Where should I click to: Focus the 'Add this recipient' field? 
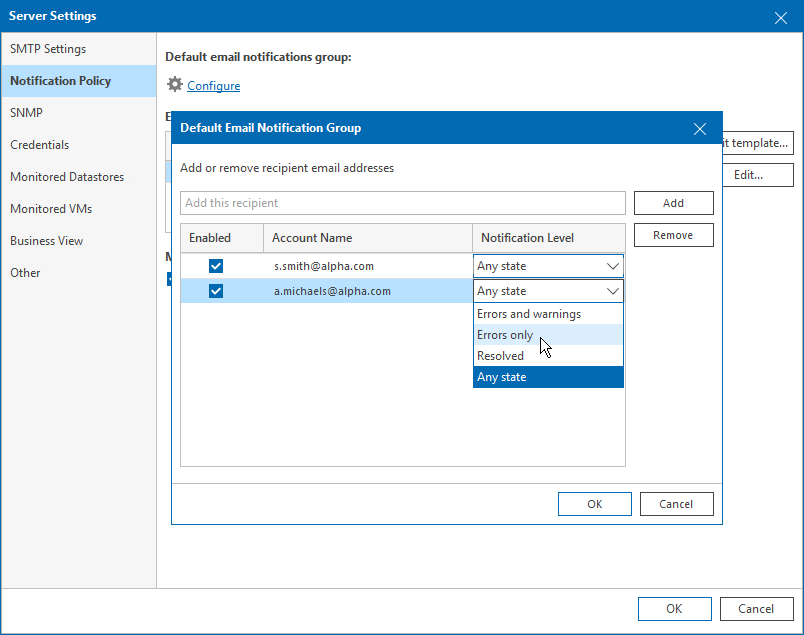pyautogui.click(x=403, y=203)
